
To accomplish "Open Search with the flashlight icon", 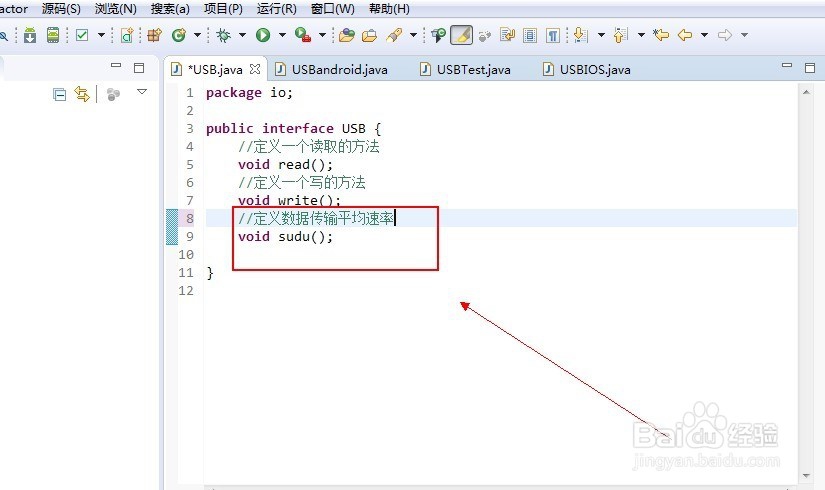I will coord(394,35).
